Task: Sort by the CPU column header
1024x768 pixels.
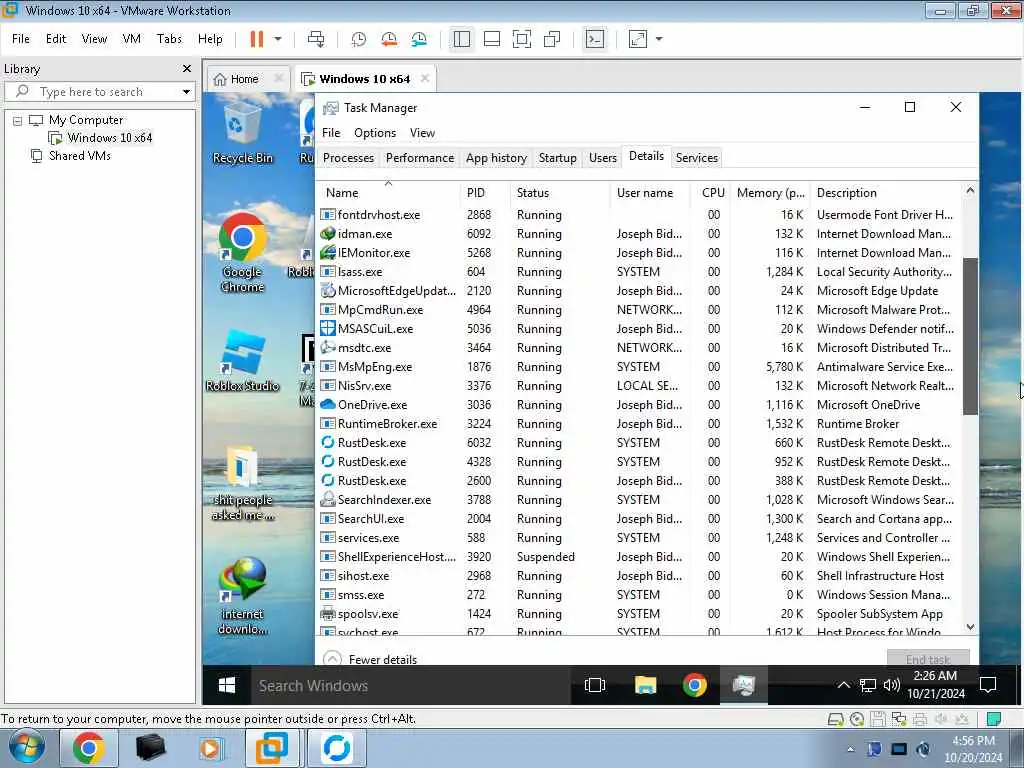Action: coord(713,193)
